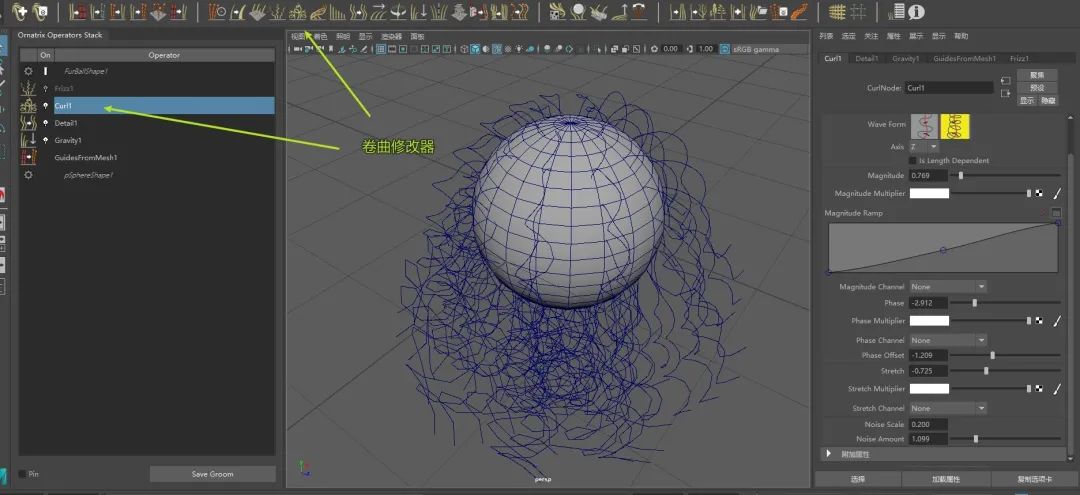Toggle the light bulb for Gravity1 operator

click(x=45, y=140)
